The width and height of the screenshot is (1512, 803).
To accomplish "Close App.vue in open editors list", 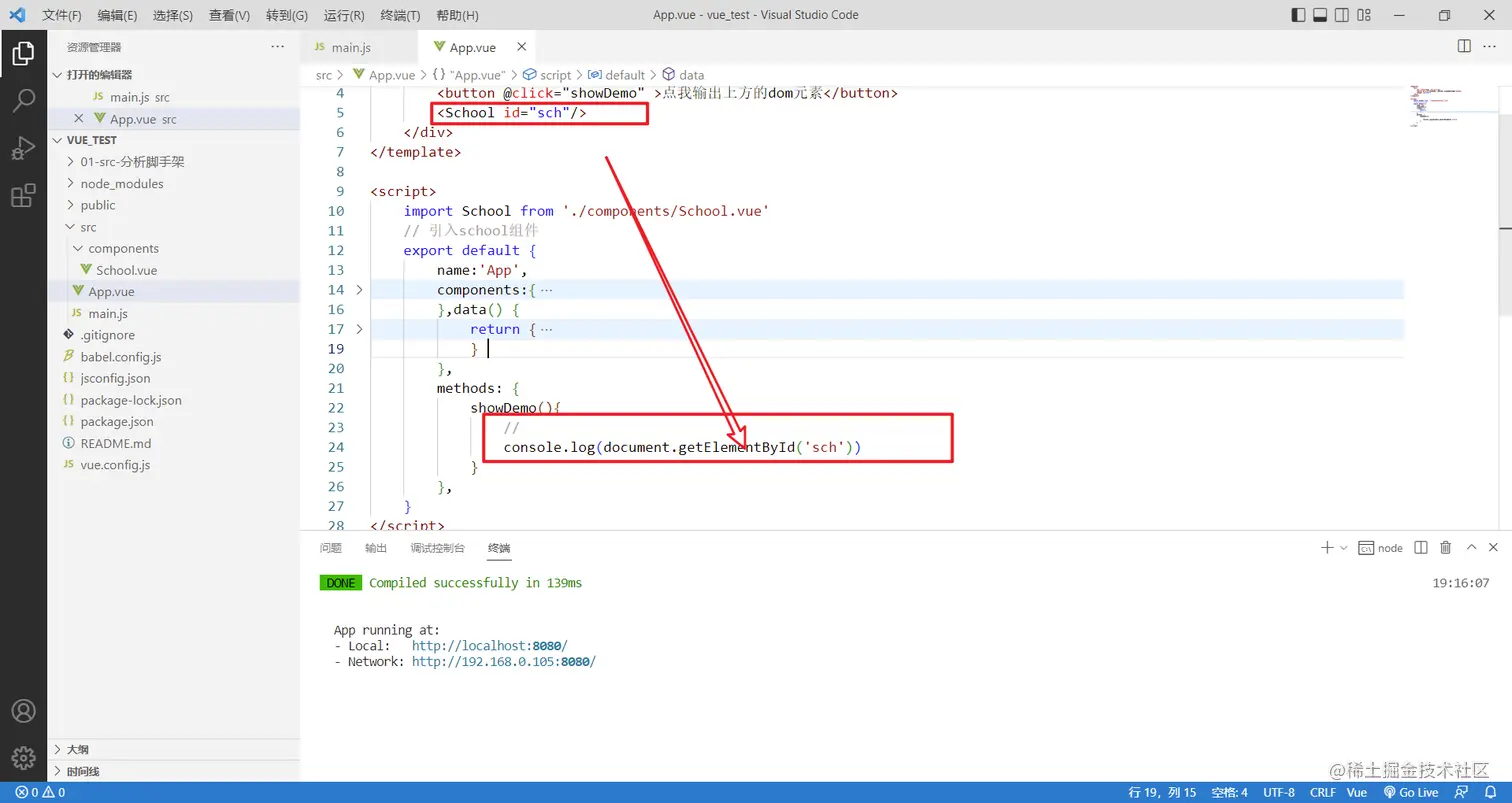I will click(x=80, y=119).
